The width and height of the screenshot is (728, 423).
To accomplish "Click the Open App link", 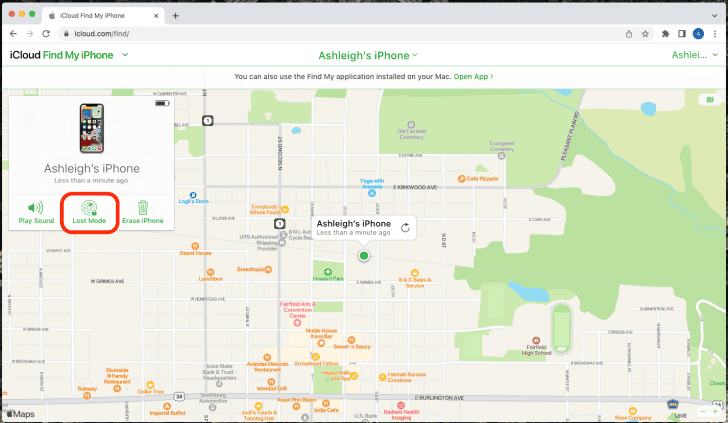I will 473,76.
